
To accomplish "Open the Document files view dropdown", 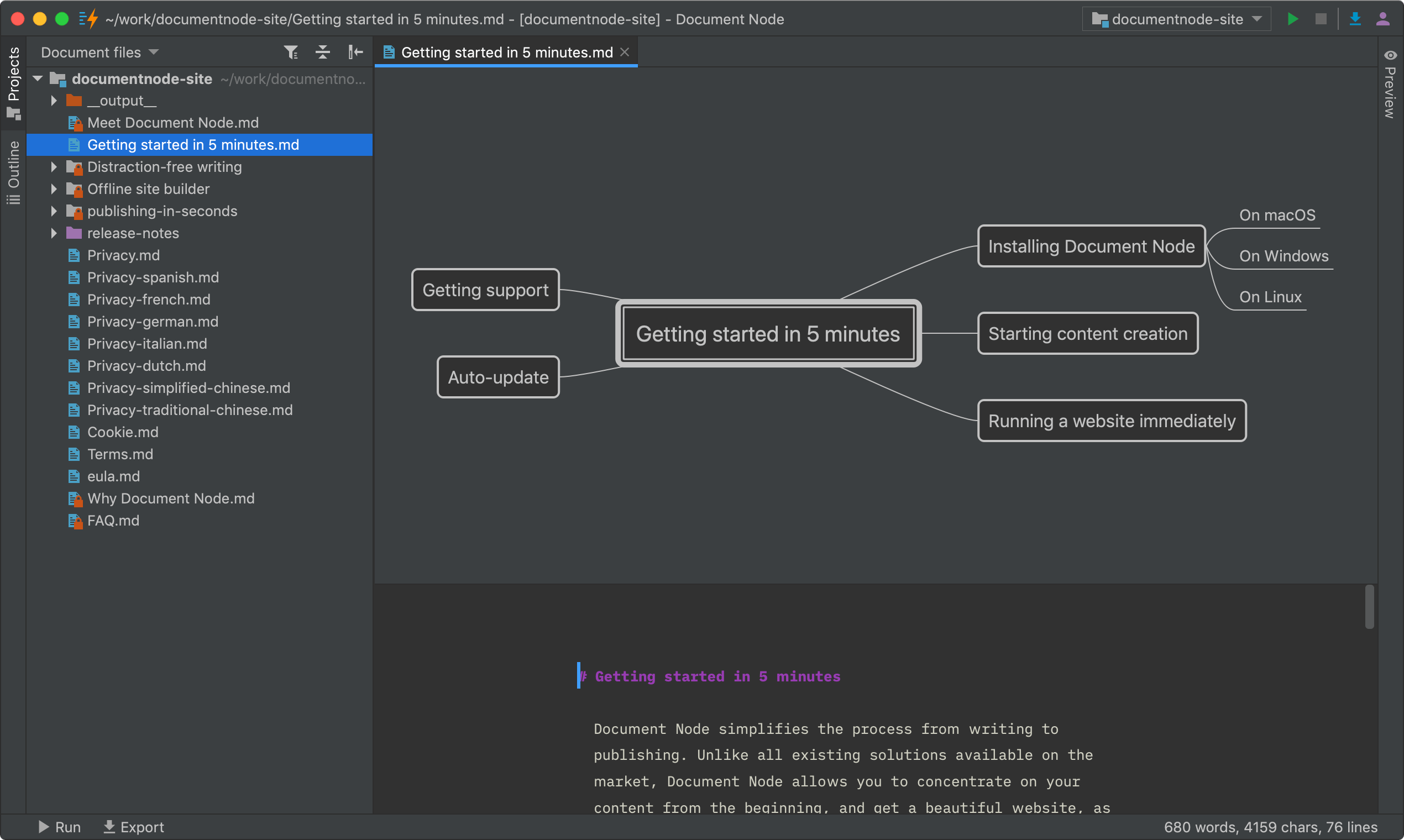I will pos(100,53).
